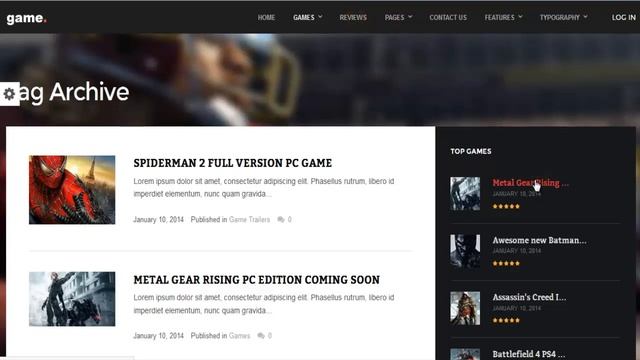
Task: Expand the Typography menu arrow
Action: [x=586, y=17]
